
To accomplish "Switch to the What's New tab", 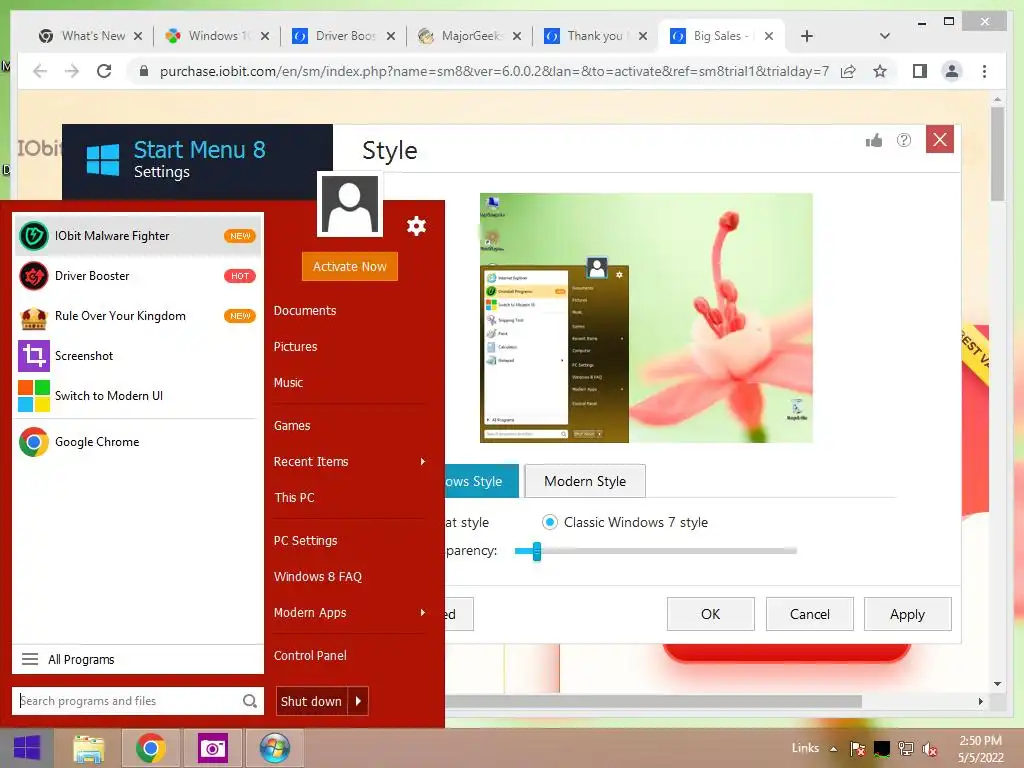I will (89, 36).
